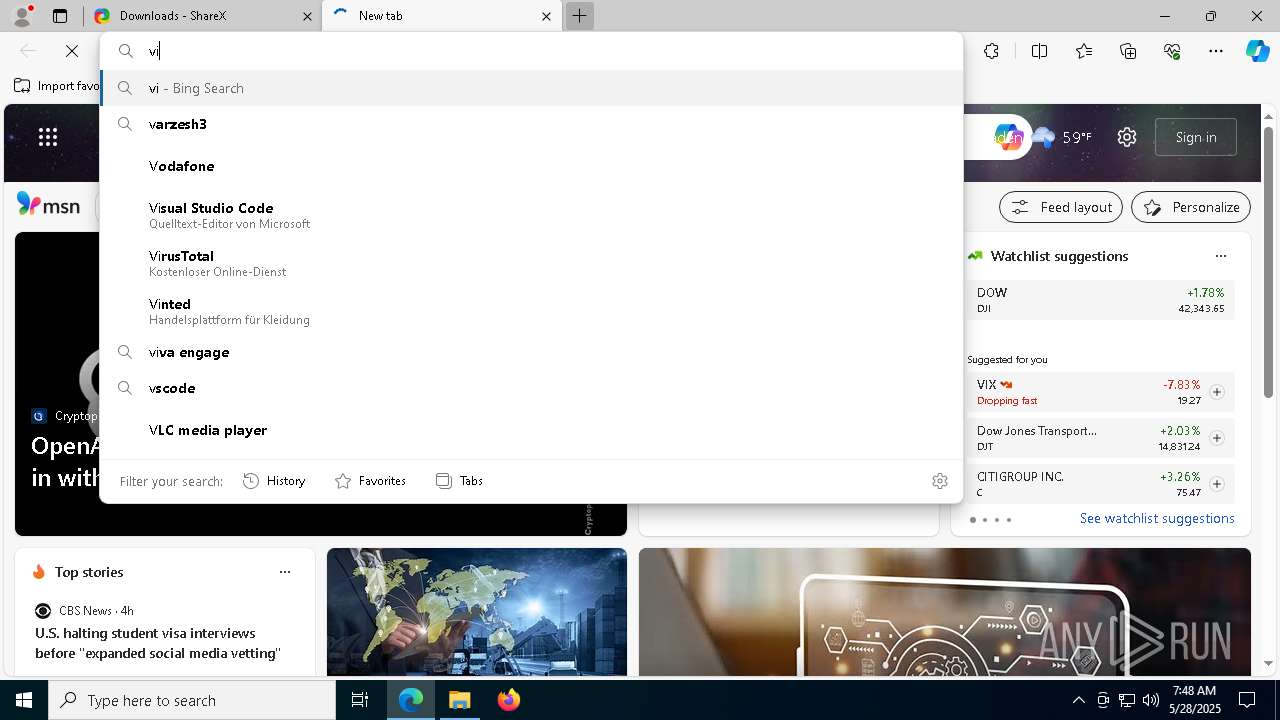Screen dimensions: 1280x720
Task: Open File Explorer from the taskbar
Action: click(x=460, y=700)
